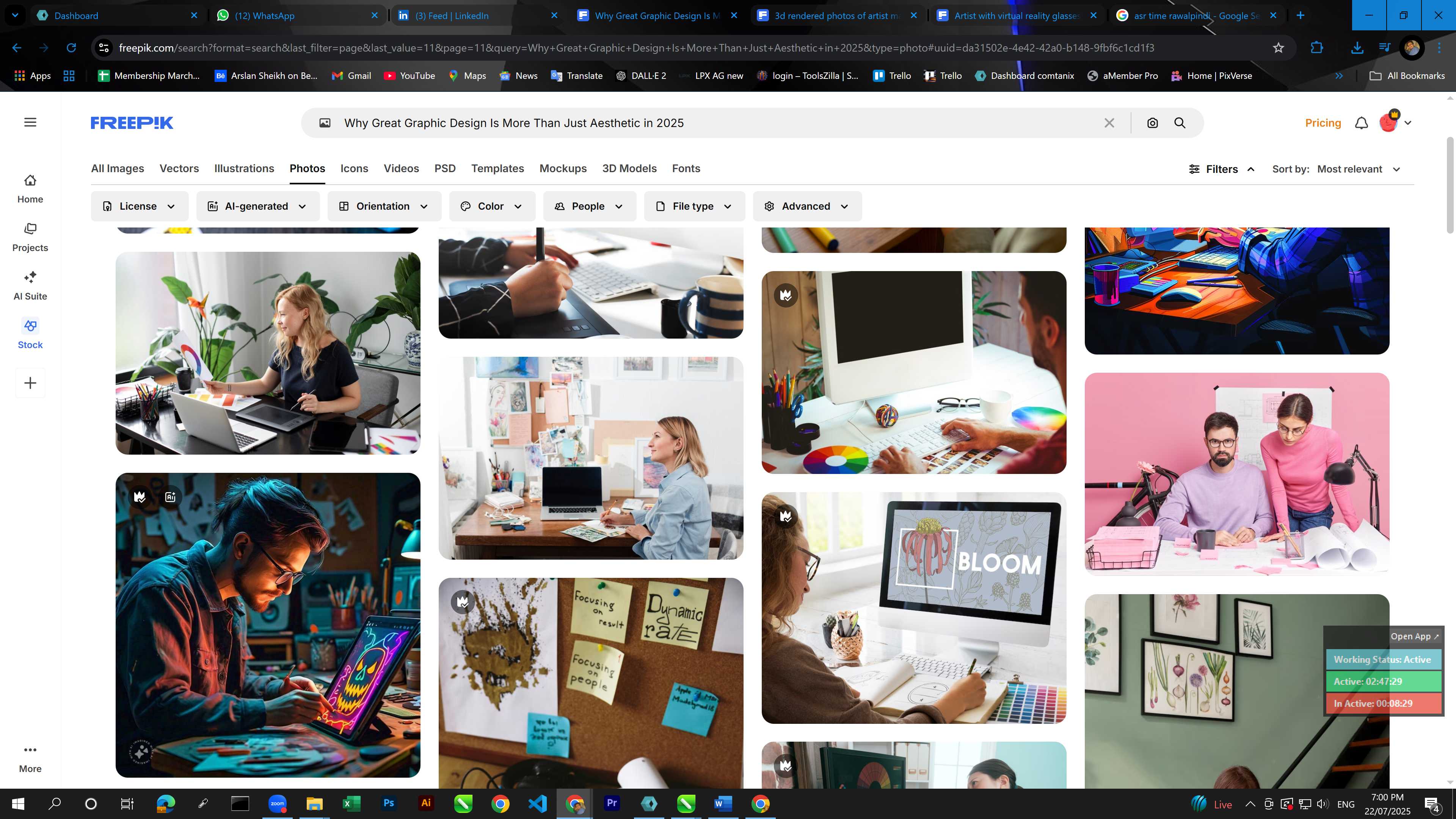The height and width of the screenshot is (819, 1456).
Task: Open Premiere Pro from the taskbar
Action: click(612, 803)
